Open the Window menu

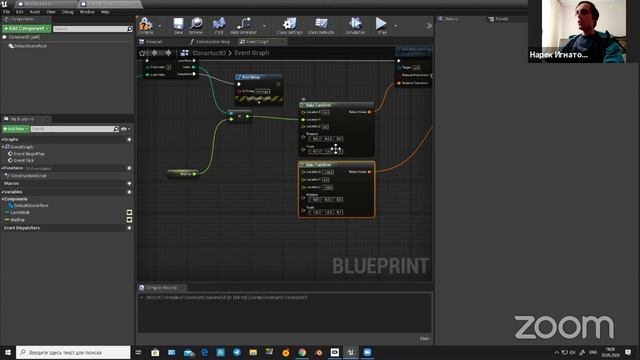87,12
